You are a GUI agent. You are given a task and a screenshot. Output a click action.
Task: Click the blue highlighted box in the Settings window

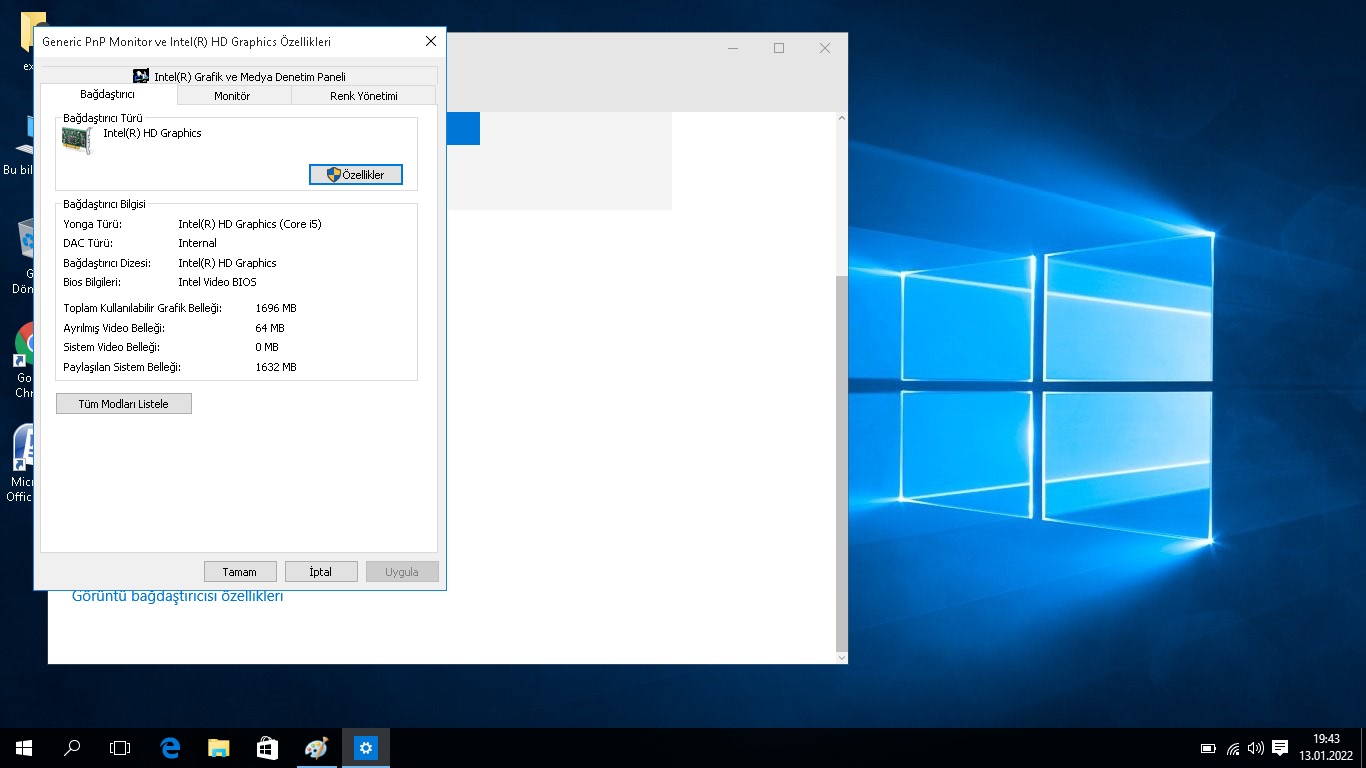click(463, 128)
